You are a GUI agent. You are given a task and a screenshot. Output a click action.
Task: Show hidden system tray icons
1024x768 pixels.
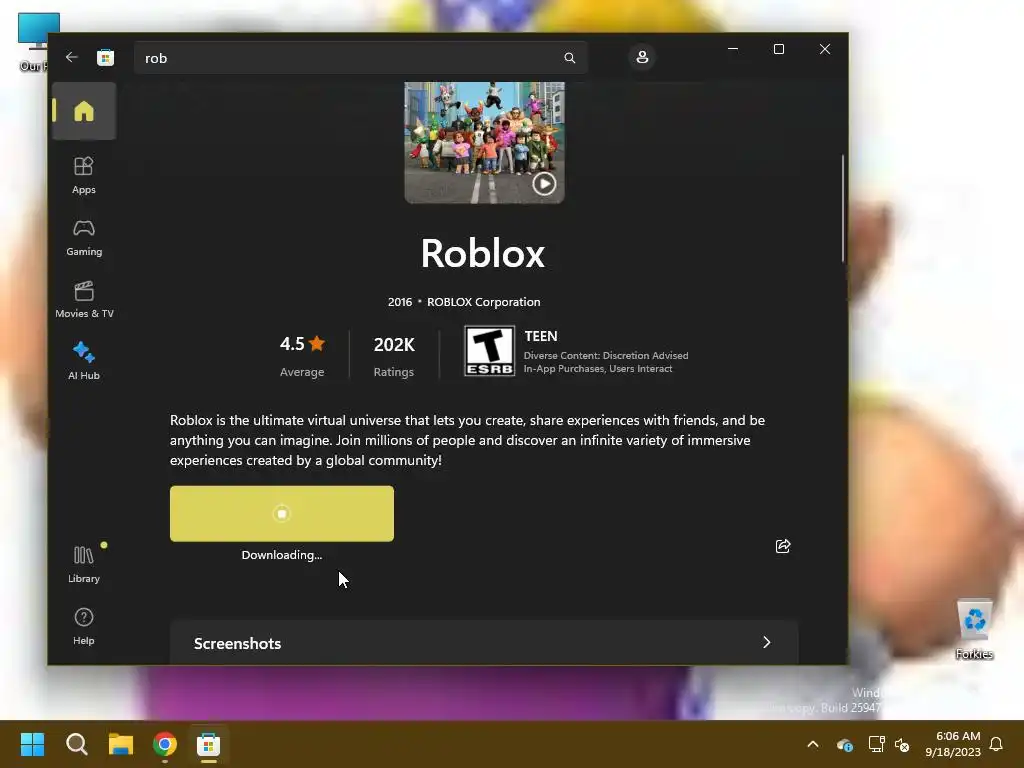[x=812, y=744]
